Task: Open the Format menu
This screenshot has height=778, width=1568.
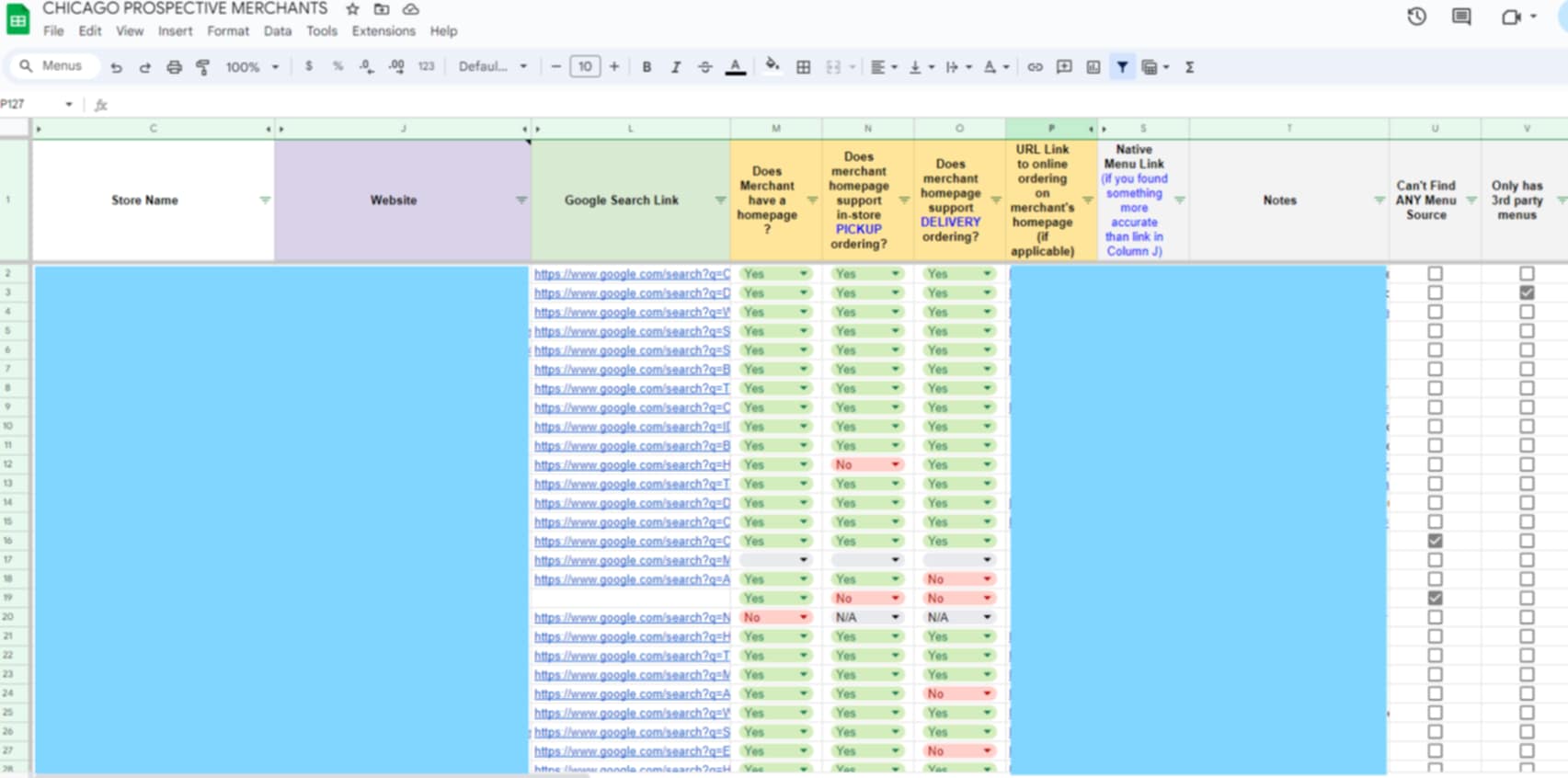Action: click(x=228, y=31)
